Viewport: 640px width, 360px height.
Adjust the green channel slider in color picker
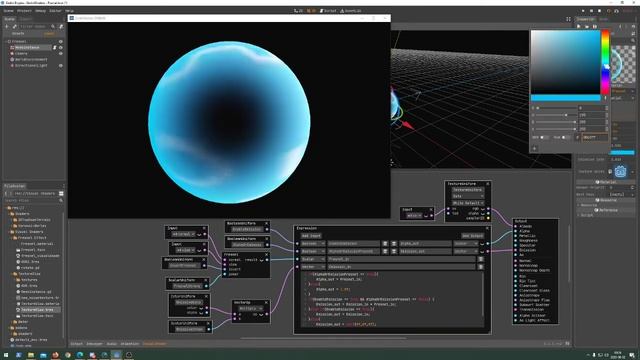[x=556, y=115]
